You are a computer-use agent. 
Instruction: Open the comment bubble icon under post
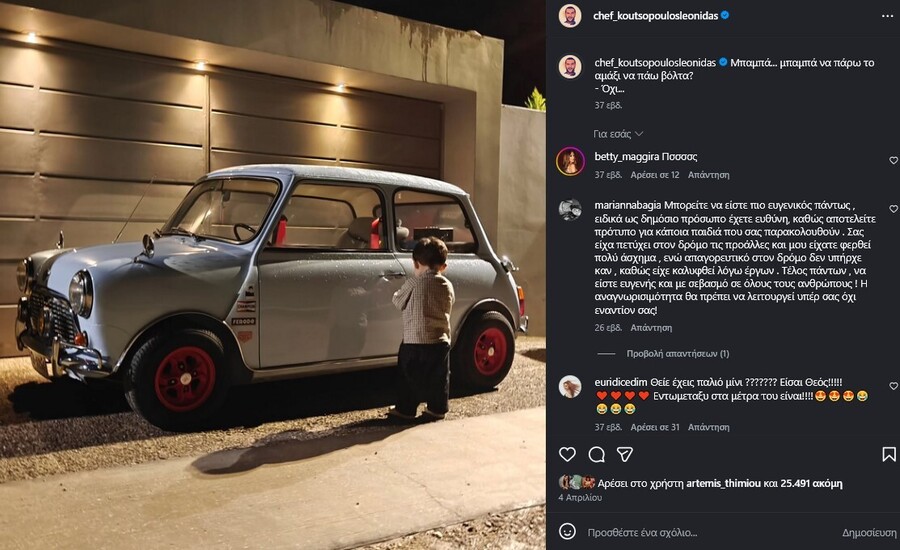597,455
